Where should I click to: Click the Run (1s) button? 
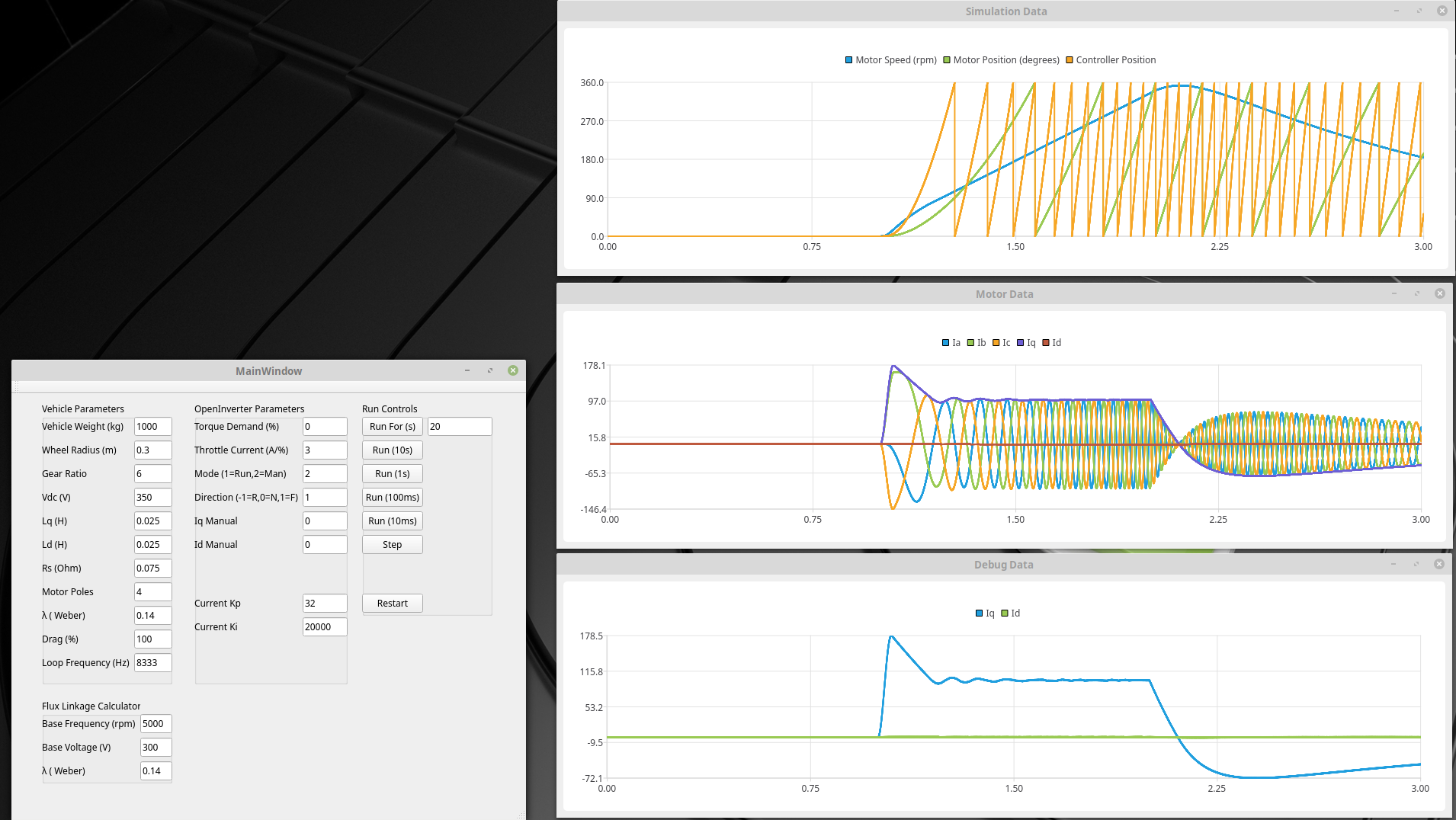pyautogui.click(x=392, y=474)
